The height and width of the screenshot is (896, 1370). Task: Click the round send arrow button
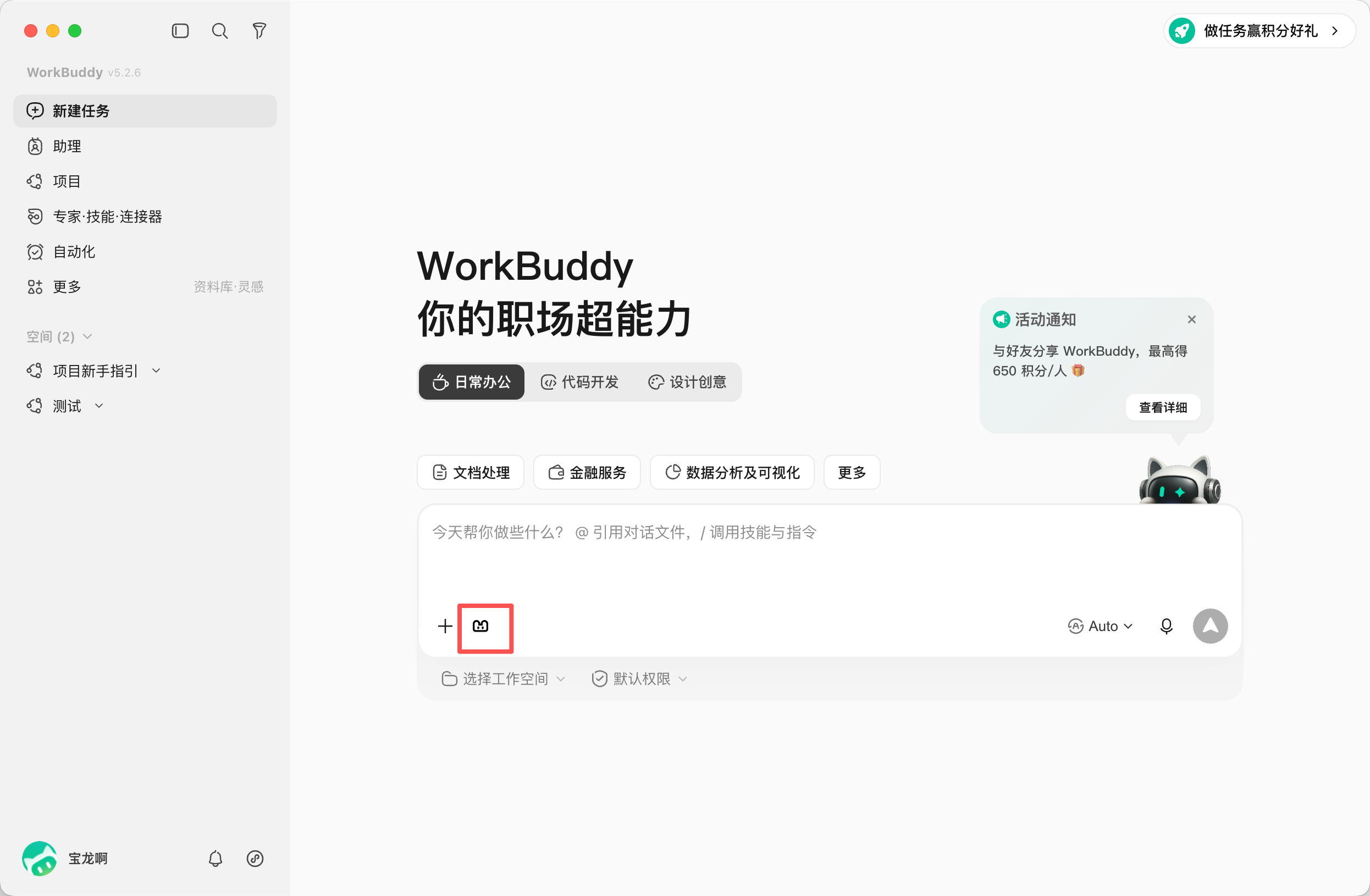(x=1210, y=626)
